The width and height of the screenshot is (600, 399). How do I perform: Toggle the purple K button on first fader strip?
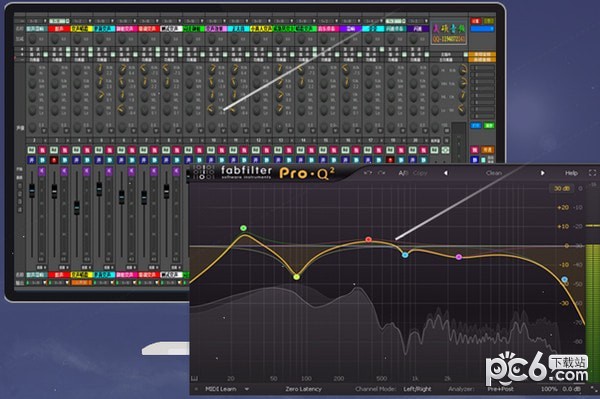[42, 171]
